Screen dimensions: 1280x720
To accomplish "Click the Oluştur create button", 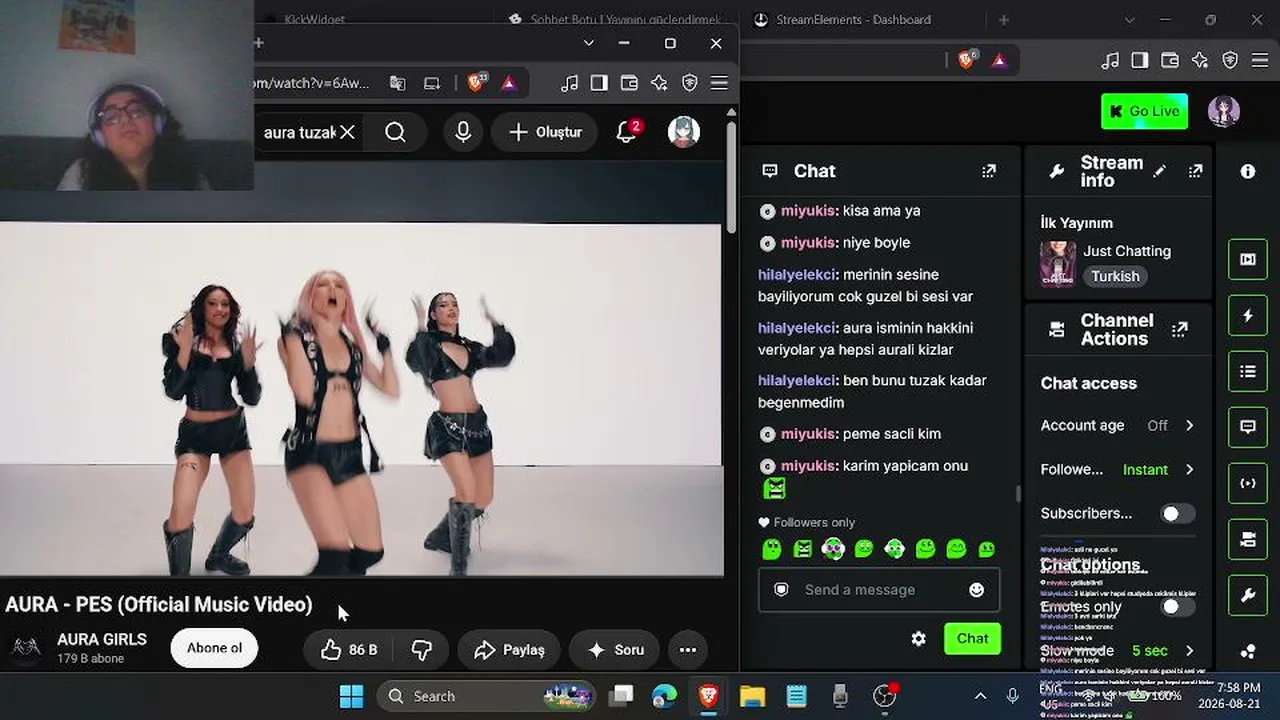I will point(545,132).
